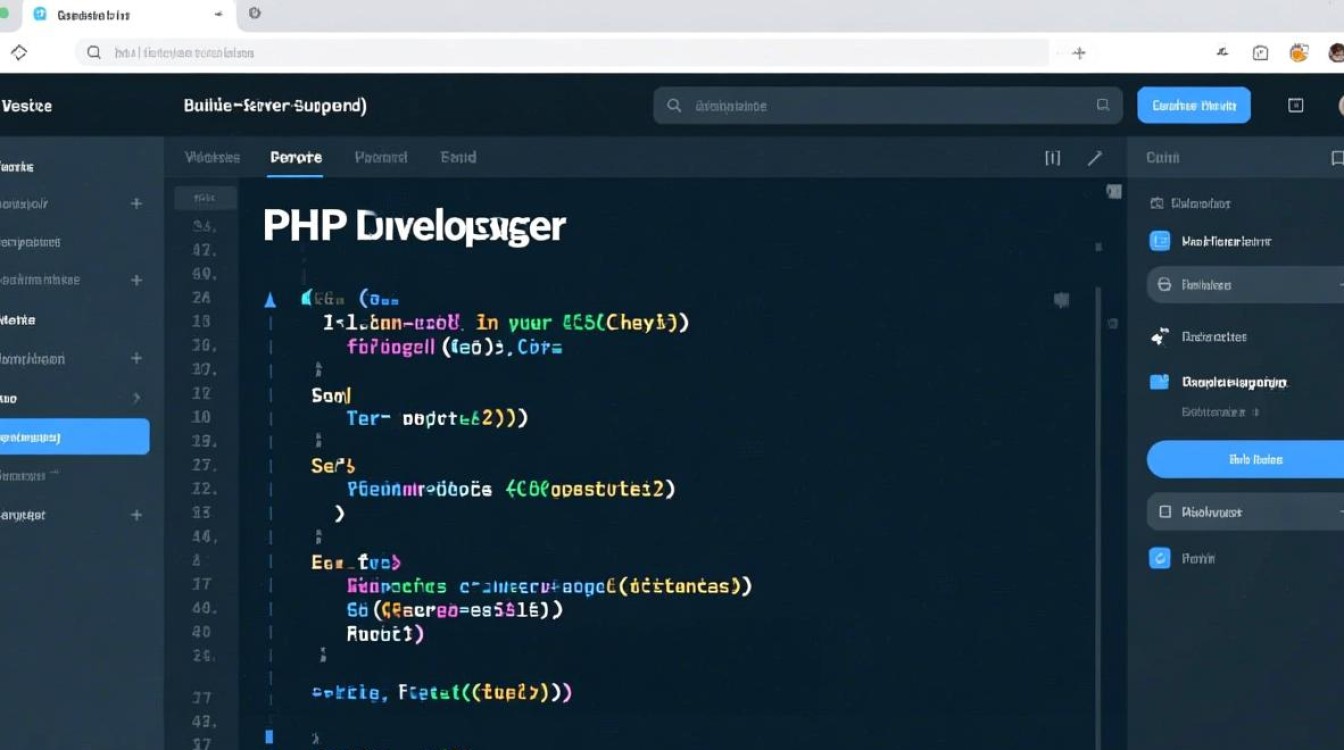Click the blue folder icon in the right panel
The width and height of the screenshot is (1344, 750).
(1160, 382)
